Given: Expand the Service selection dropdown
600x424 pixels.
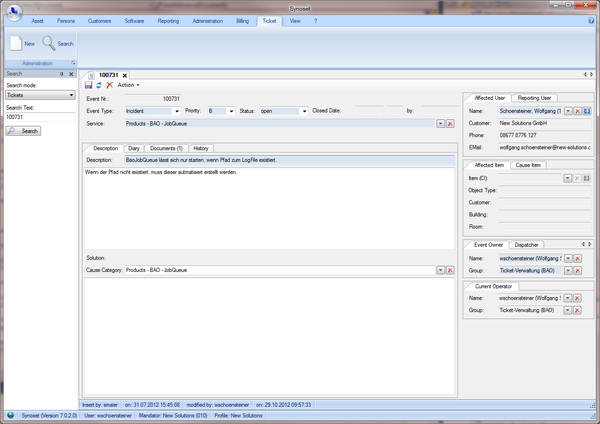Looking at the screenshot, I should pyautogui.click(x=440, y=124).
